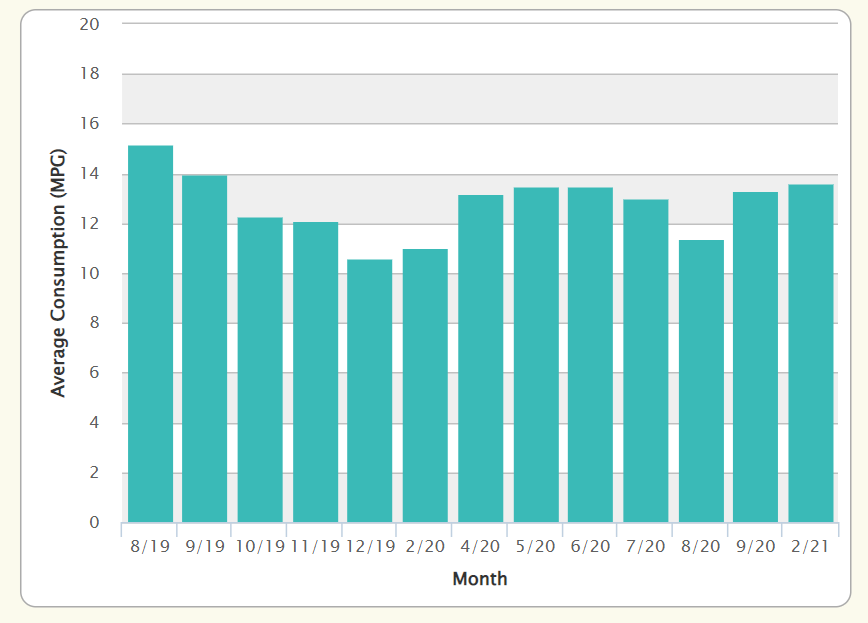Select the 7/20 month bar
868x623 pixels.
(646, 361)
